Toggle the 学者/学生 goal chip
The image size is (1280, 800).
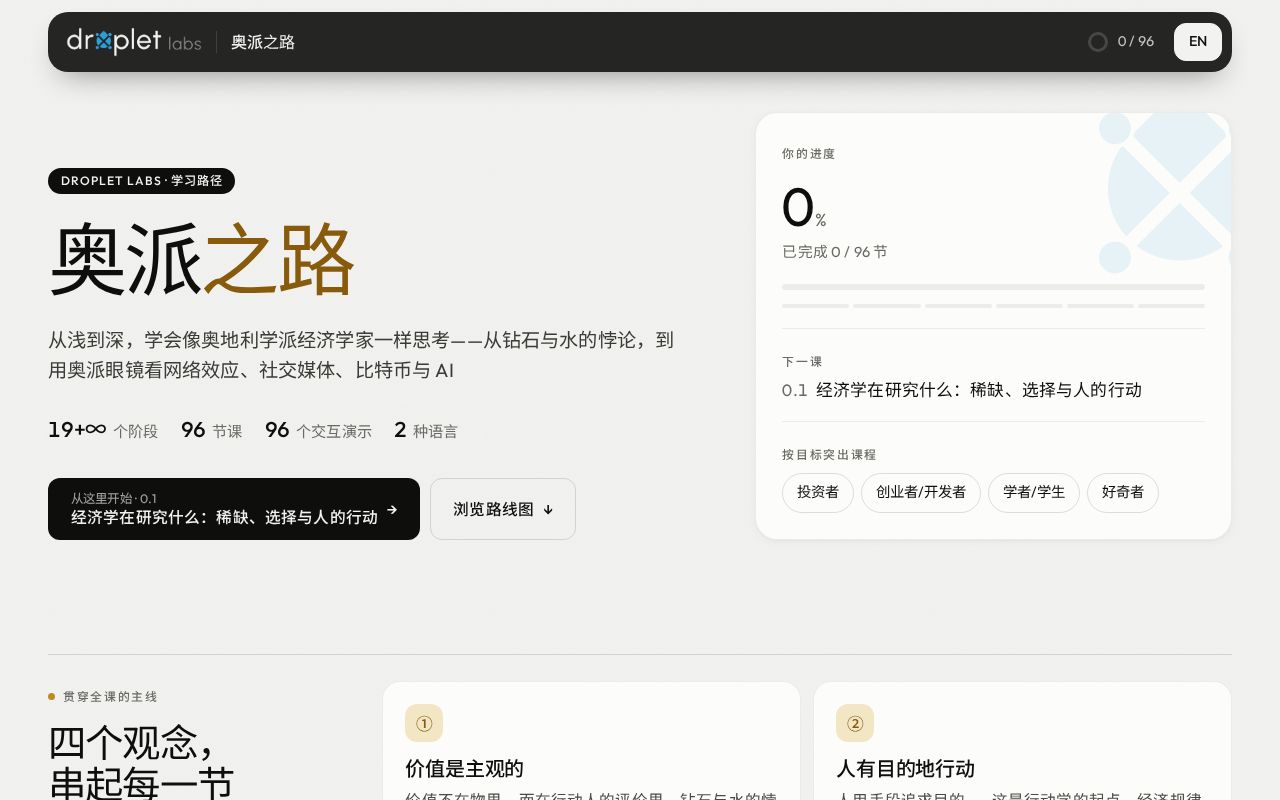tap(1034, 493)
